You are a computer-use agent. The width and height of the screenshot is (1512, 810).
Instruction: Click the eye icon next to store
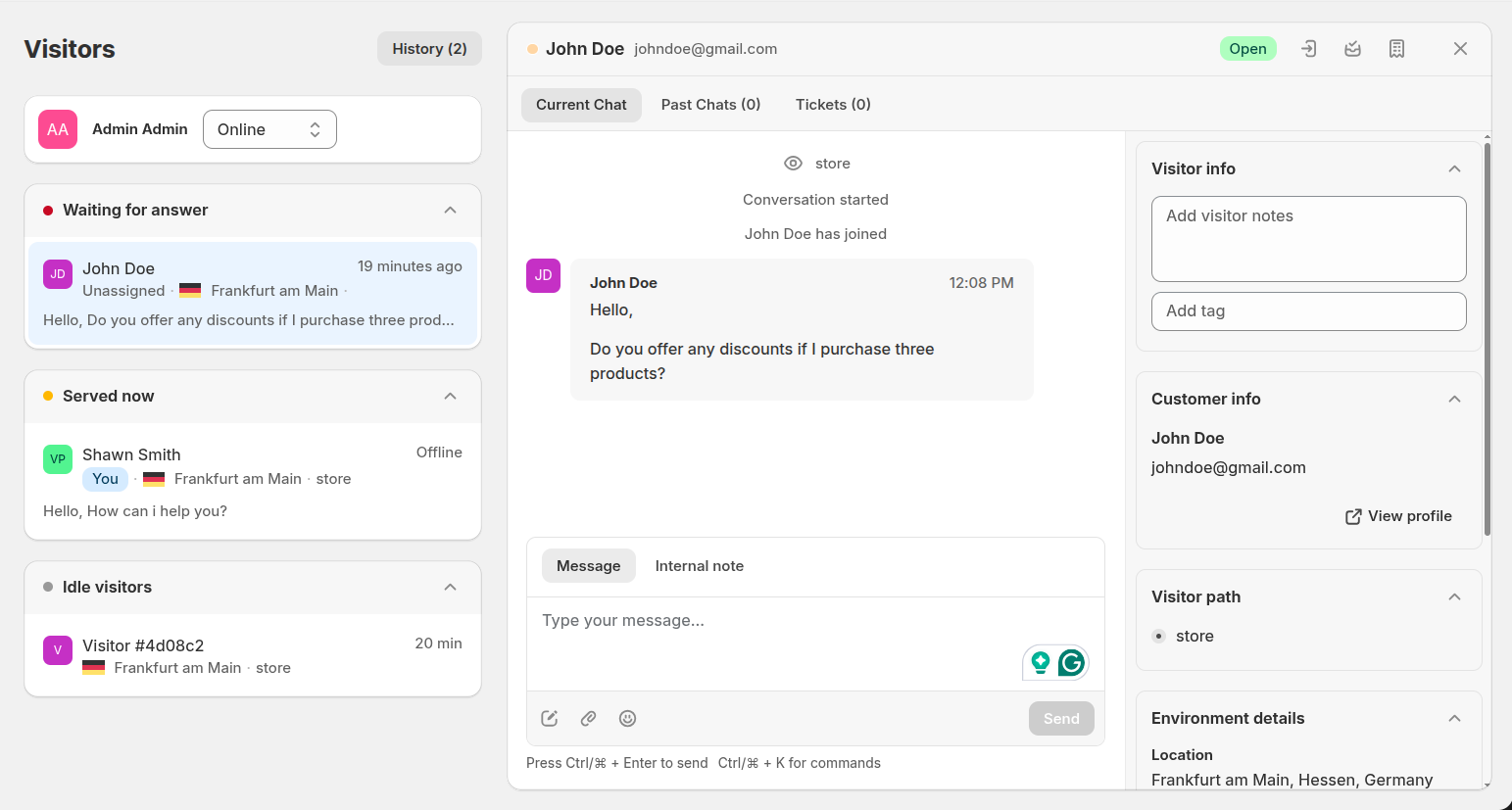(793, 164)
